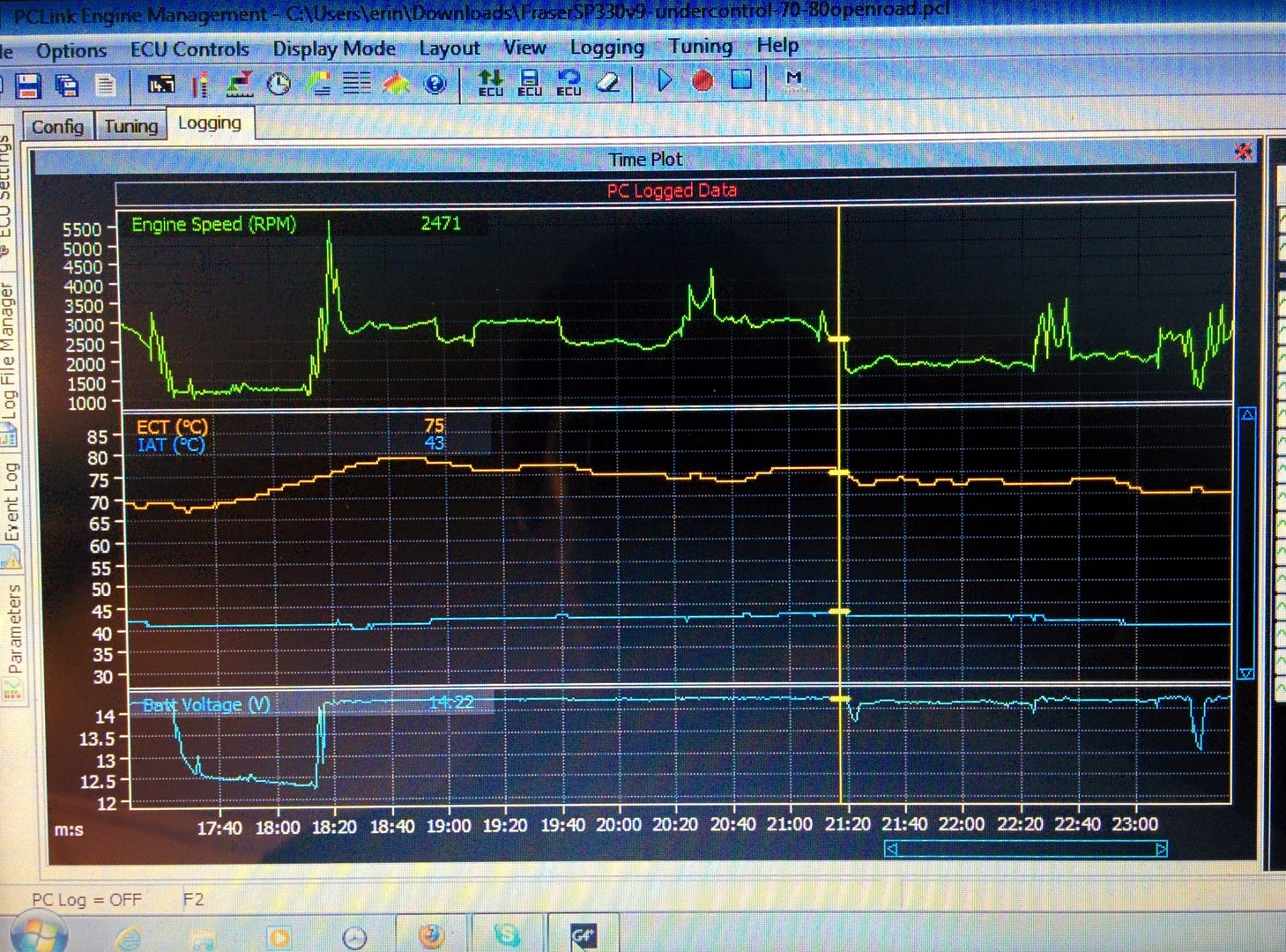The height and width of the screenshot is (952, 1286).
Task: Click the 14.22 battery voltage value
Action: (451, 703)
